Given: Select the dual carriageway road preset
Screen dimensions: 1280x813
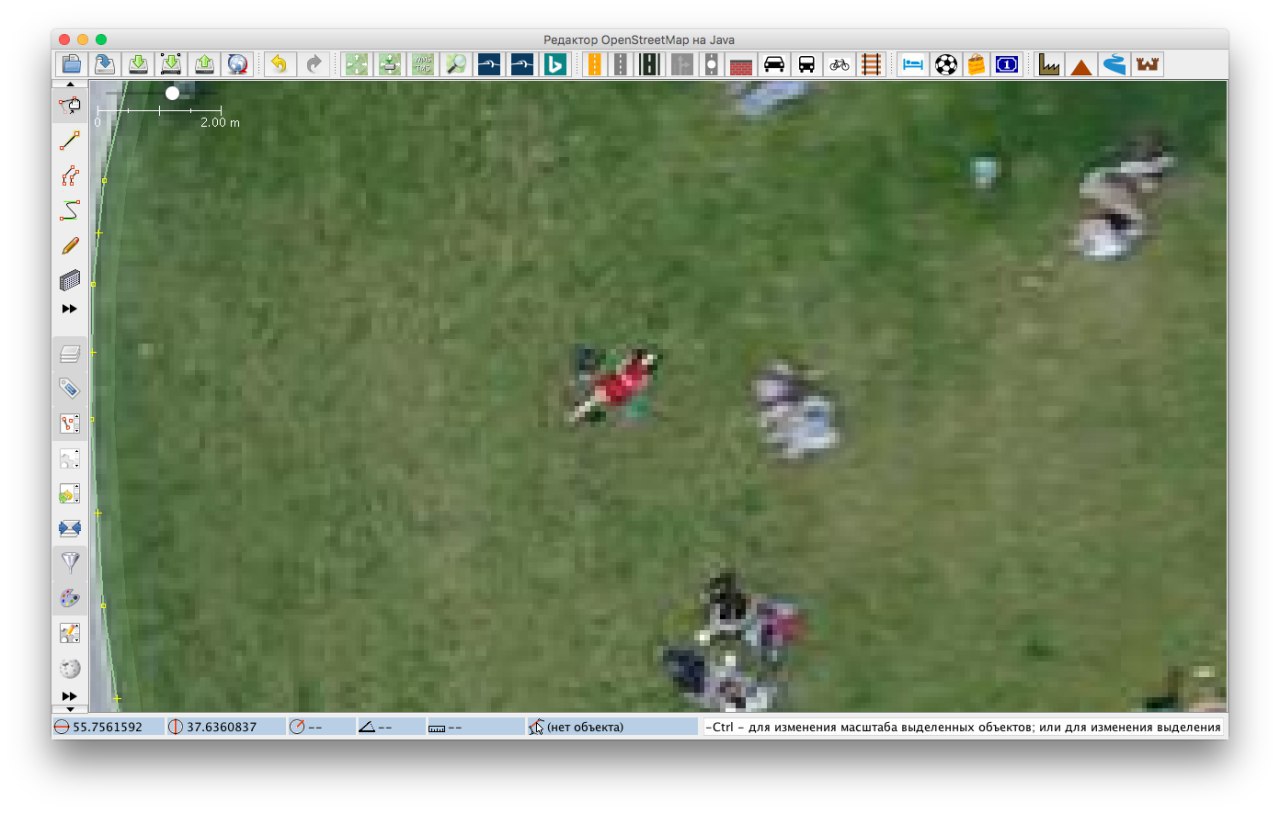Looking at the screenshot, I should click(650, 64).
